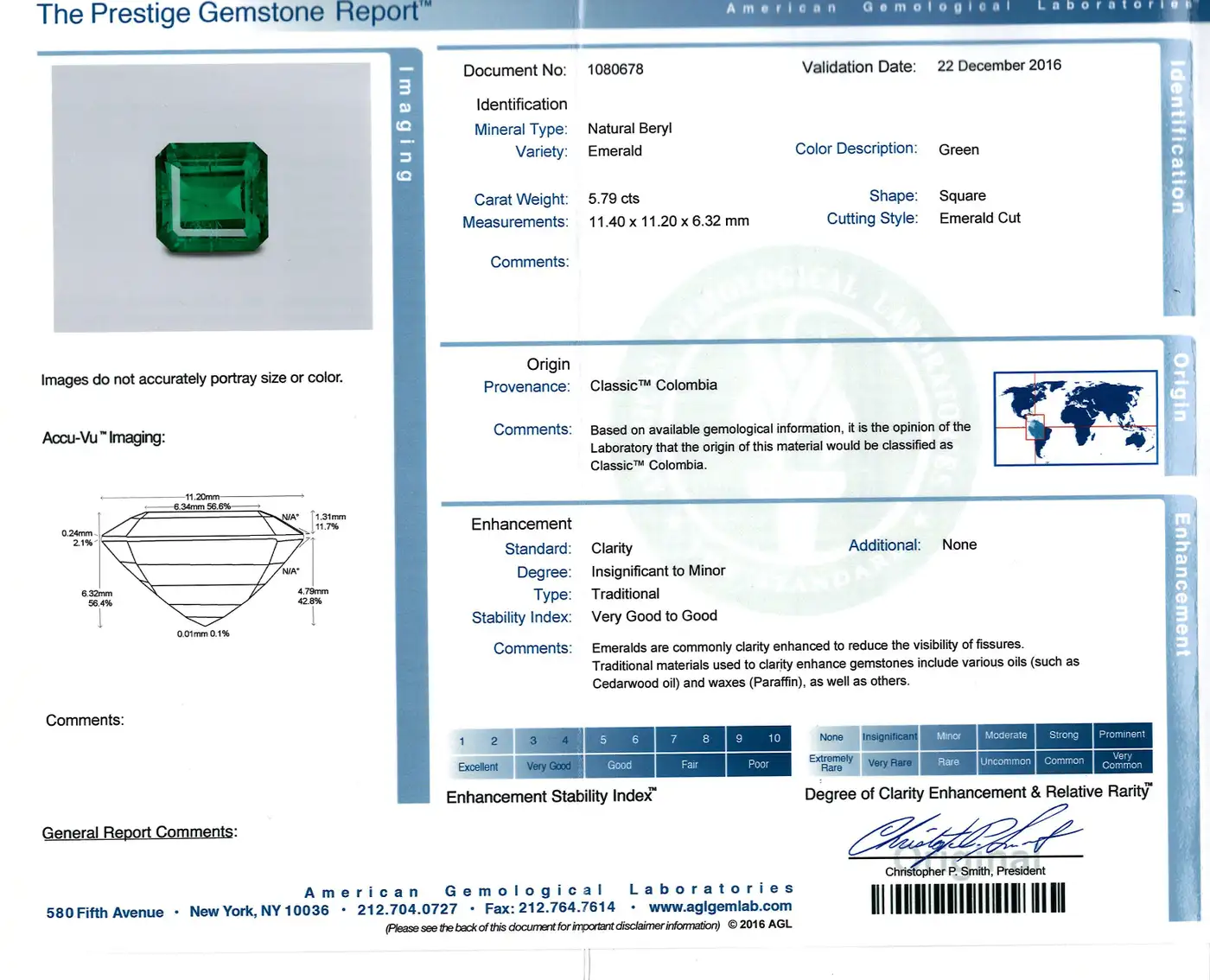
Task: Click the 'Emerald Cut' cutting style value
Action: tap(980, 219)
